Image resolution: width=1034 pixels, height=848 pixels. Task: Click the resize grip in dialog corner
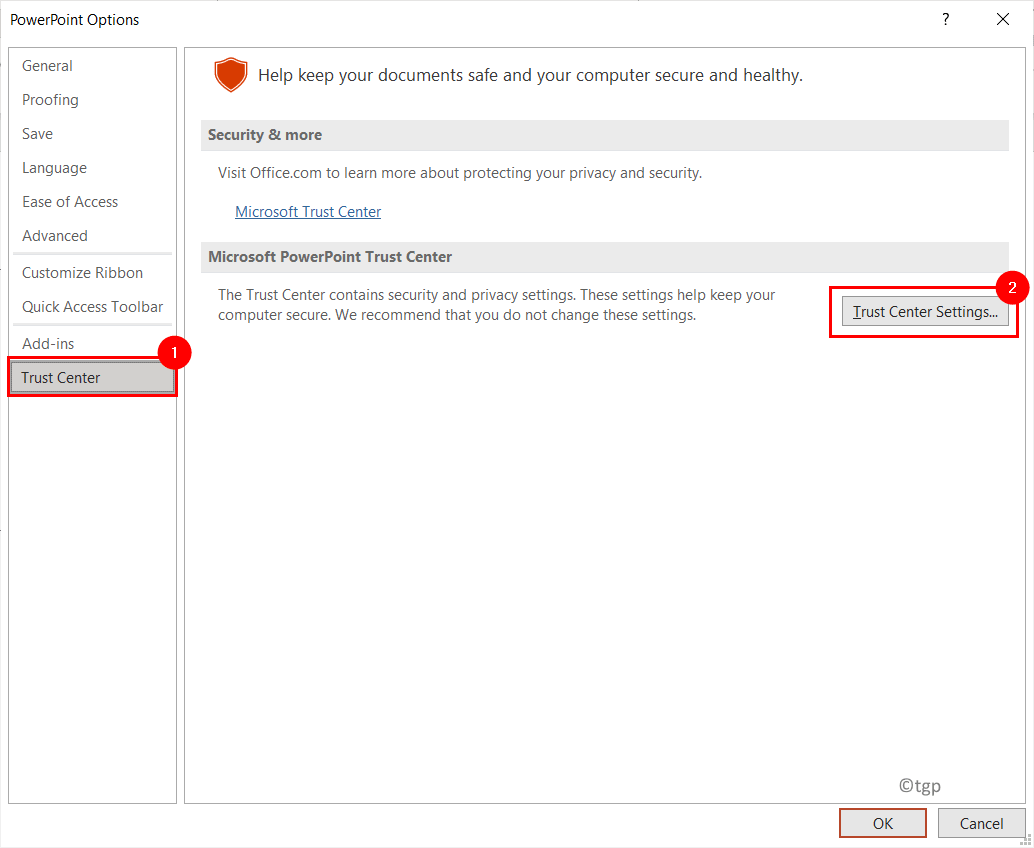pyautogui.click(x=1027, y=840)
